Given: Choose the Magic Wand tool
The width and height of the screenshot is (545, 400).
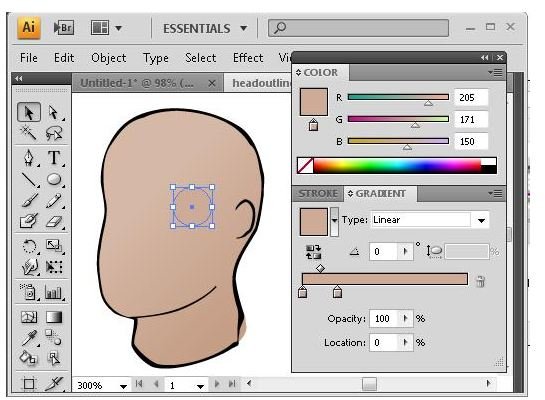Looking at the screenshot, I should coord(29,133).
